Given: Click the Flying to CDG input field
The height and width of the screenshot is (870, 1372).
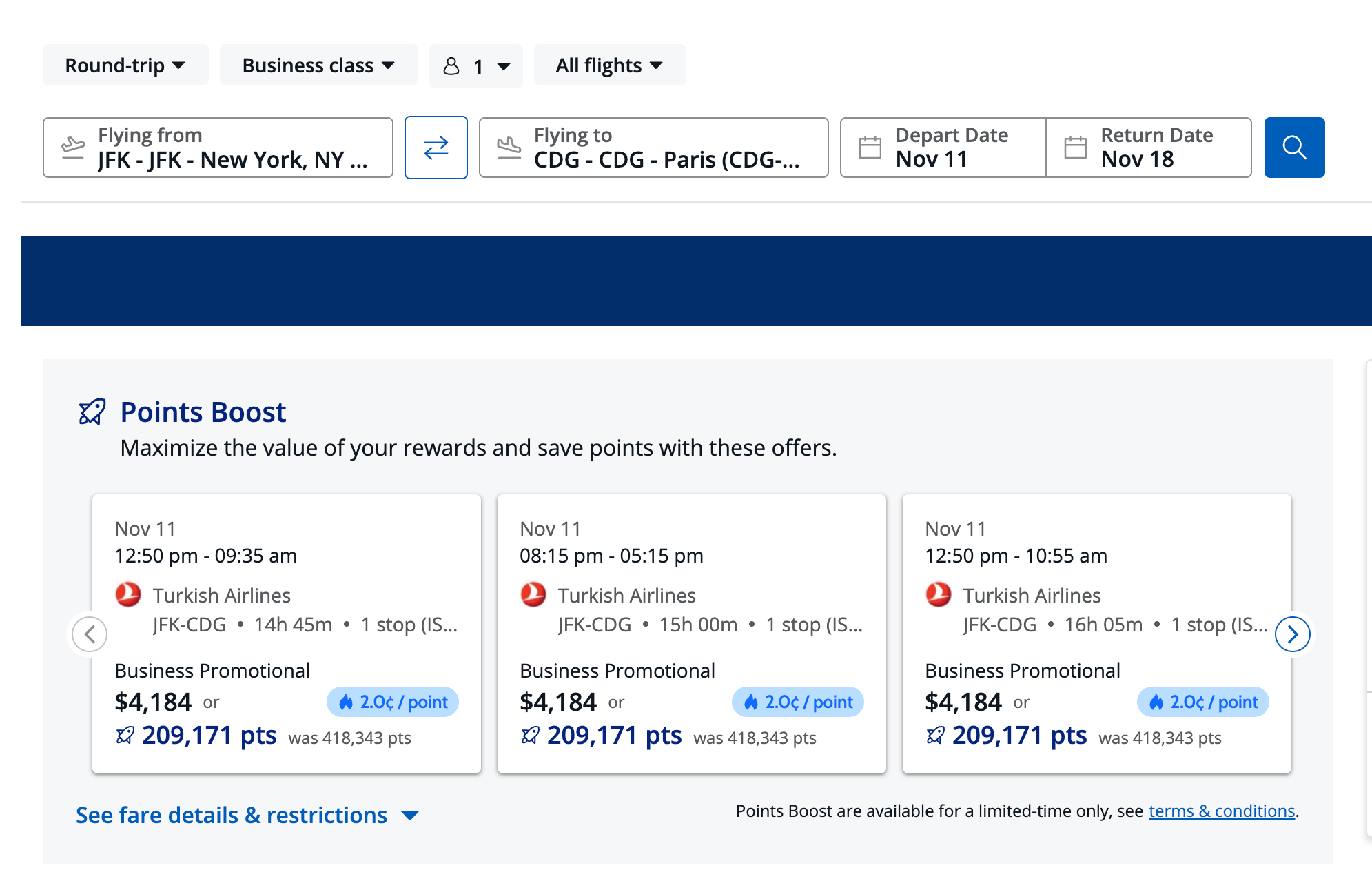Looking at the screenshot, I should [654, 148].
